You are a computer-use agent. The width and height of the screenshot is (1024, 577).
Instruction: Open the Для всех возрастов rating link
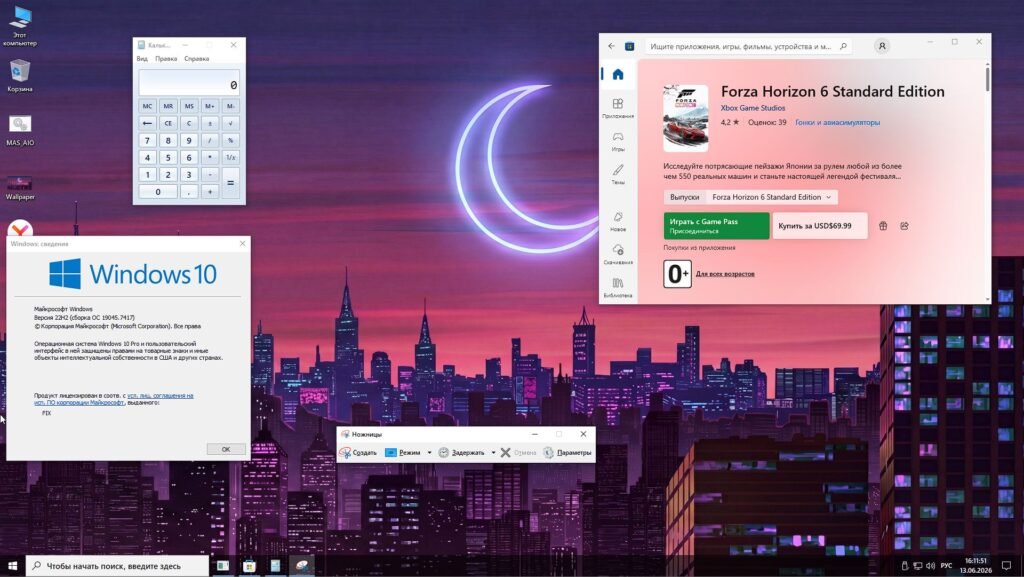(x=725, y=274)
